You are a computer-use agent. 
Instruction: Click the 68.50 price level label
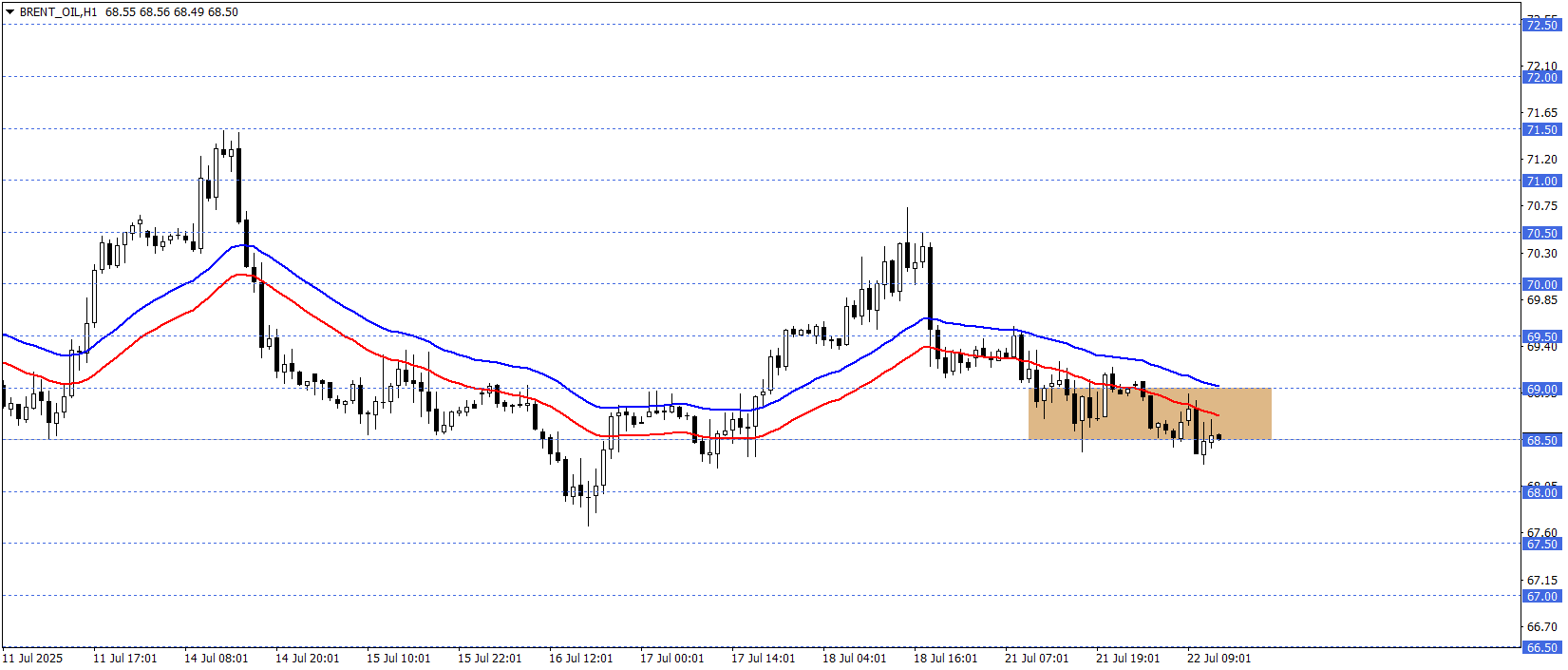(x=1541, y=441)
